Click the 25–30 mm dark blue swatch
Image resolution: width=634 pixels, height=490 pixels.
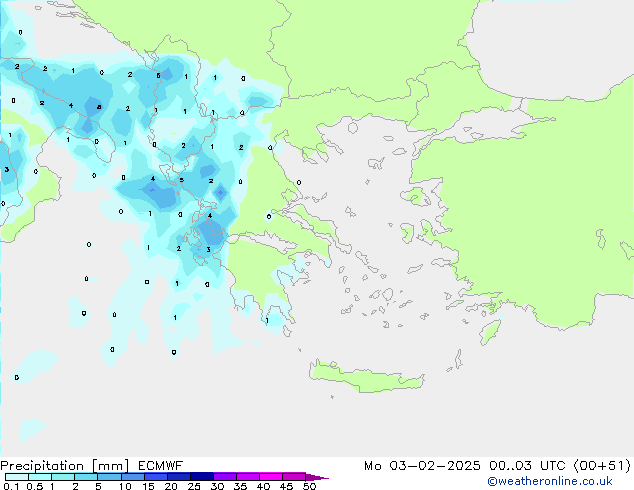201,477
